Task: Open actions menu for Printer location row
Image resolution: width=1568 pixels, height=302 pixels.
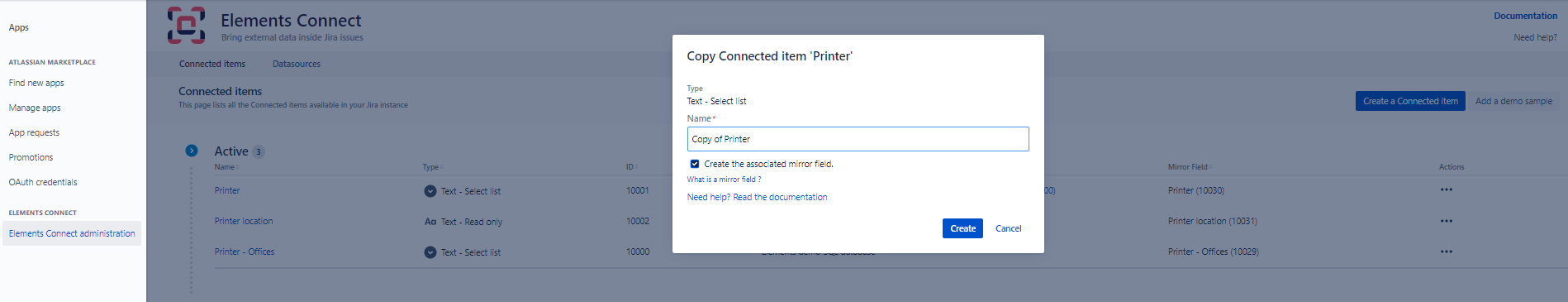Action: click(1446, 221)
